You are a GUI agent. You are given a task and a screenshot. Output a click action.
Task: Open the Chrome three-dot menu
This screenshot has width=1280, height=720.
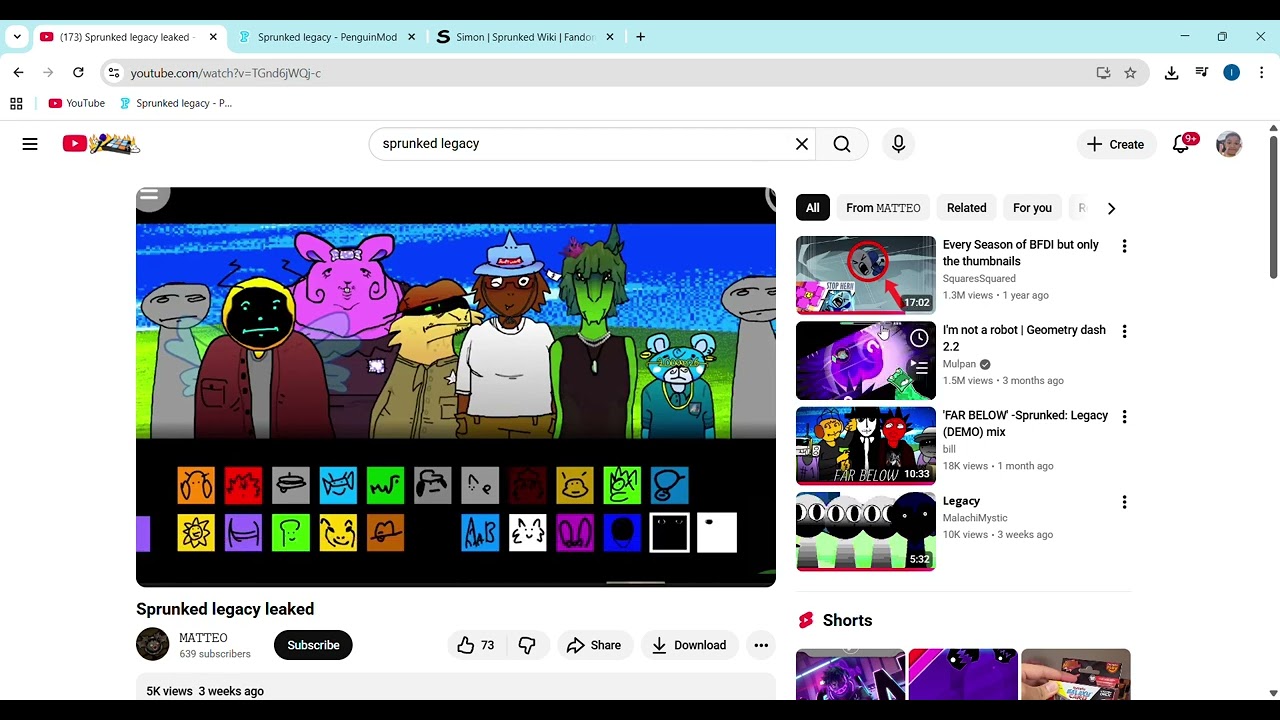[1262, 73]
